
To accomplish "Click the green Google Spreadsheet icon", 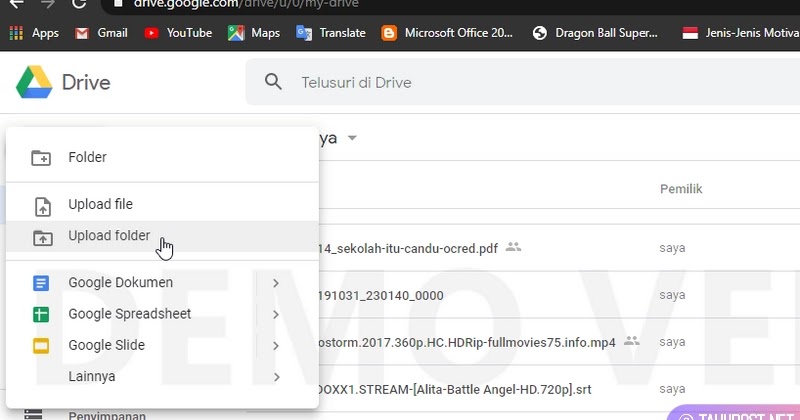I will 41,314.
